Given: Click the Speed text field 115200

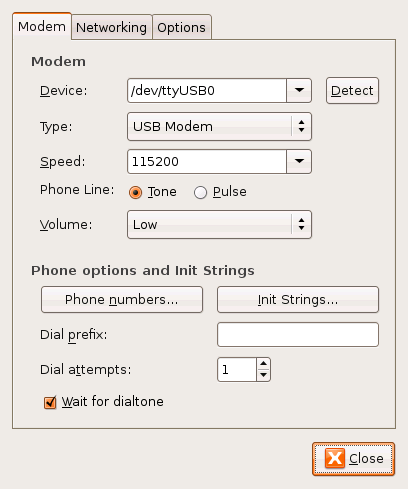Looking at the screenshot, I should [x=207, y=161].
